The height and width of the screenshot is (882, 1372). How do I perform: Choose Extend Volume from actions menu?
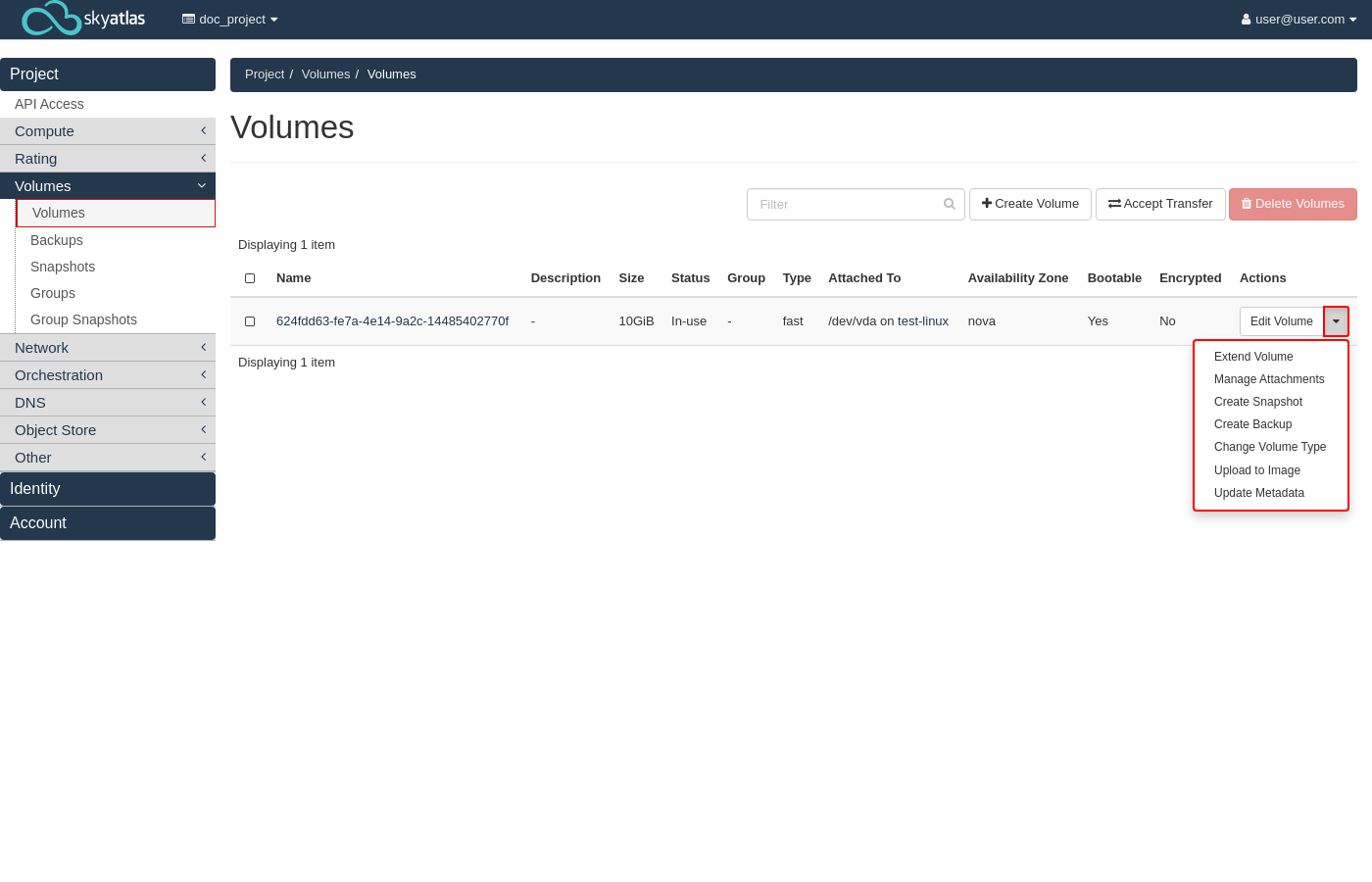click(1271, 357)
